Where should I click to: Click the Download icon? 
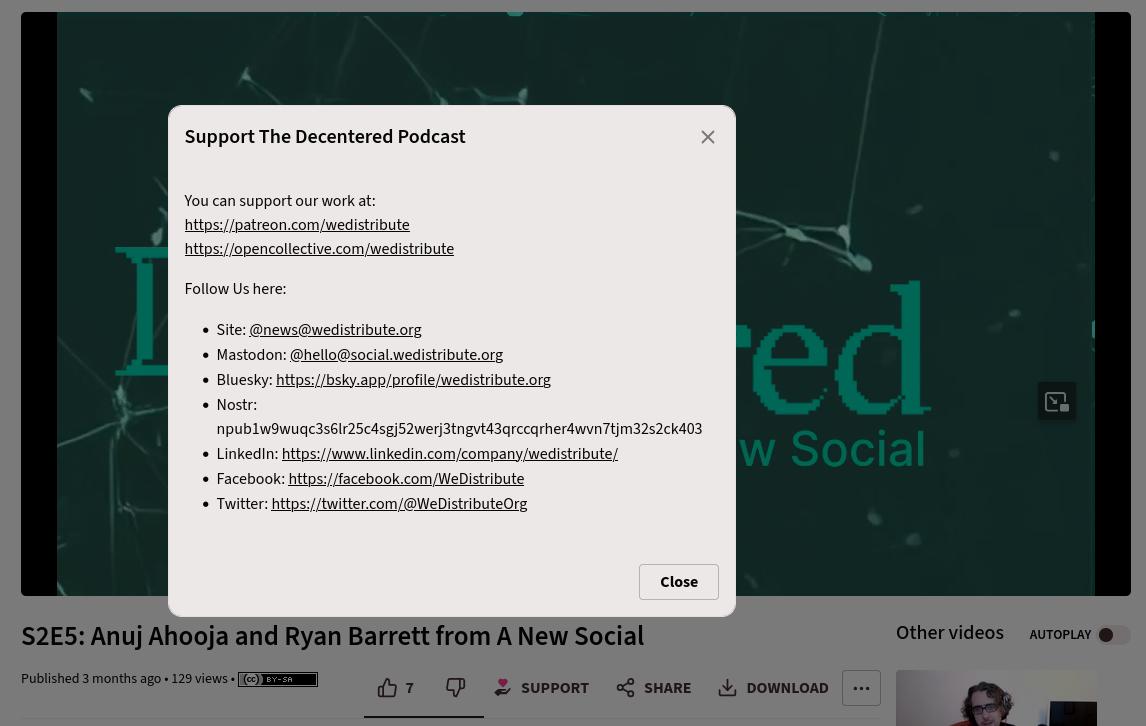728,688
